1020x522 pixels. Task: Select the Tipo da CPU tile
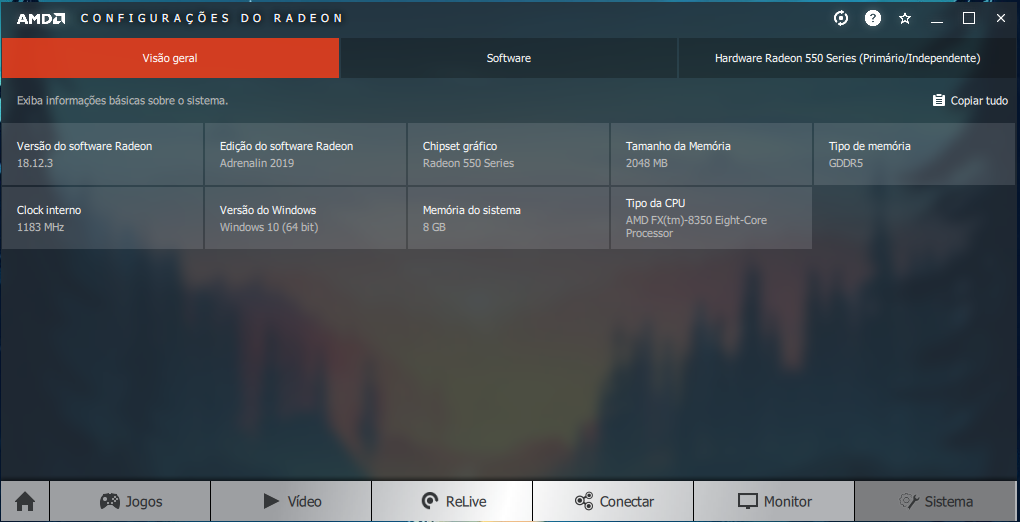(x=711, y=218)
